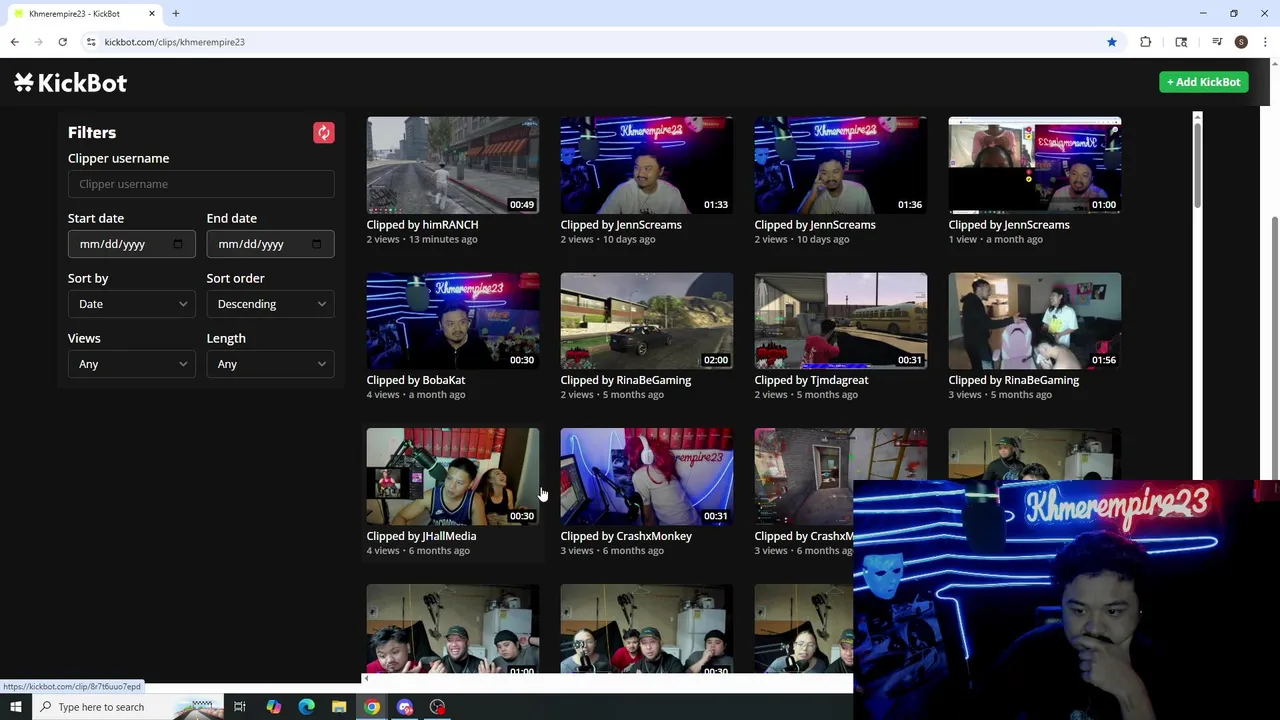This screenshot has height=720, width=1280.
Task: Open BobaKat clip thumbnail 00:30
Action: click(x=453, y=321)
